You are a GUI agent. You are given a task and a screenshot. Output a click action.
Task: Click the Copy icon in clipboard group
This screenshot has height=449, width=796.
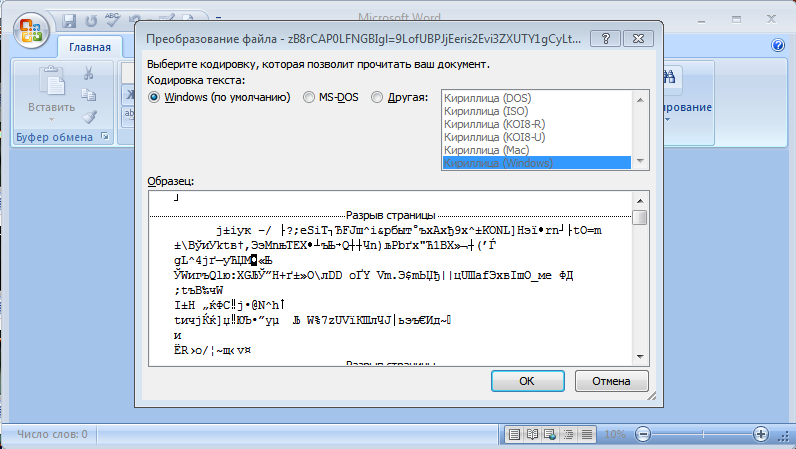89,95
